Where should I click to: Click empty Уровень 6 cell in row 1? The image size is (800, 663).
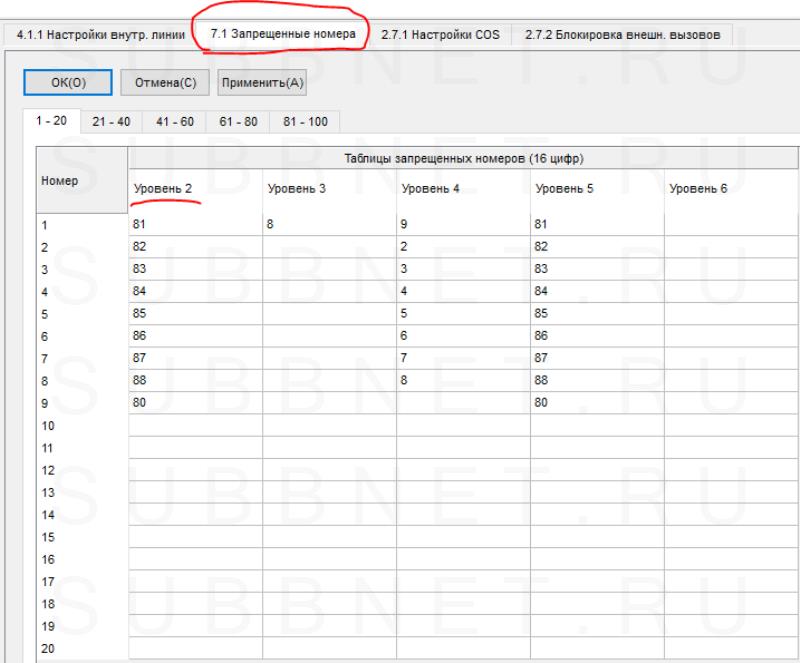tap(731, 225)
